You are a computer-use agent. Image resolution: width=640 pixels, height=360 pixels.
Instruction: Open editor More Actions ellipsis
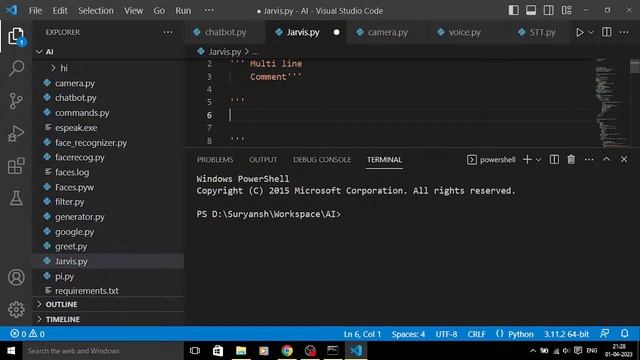[x=624, y=32]
